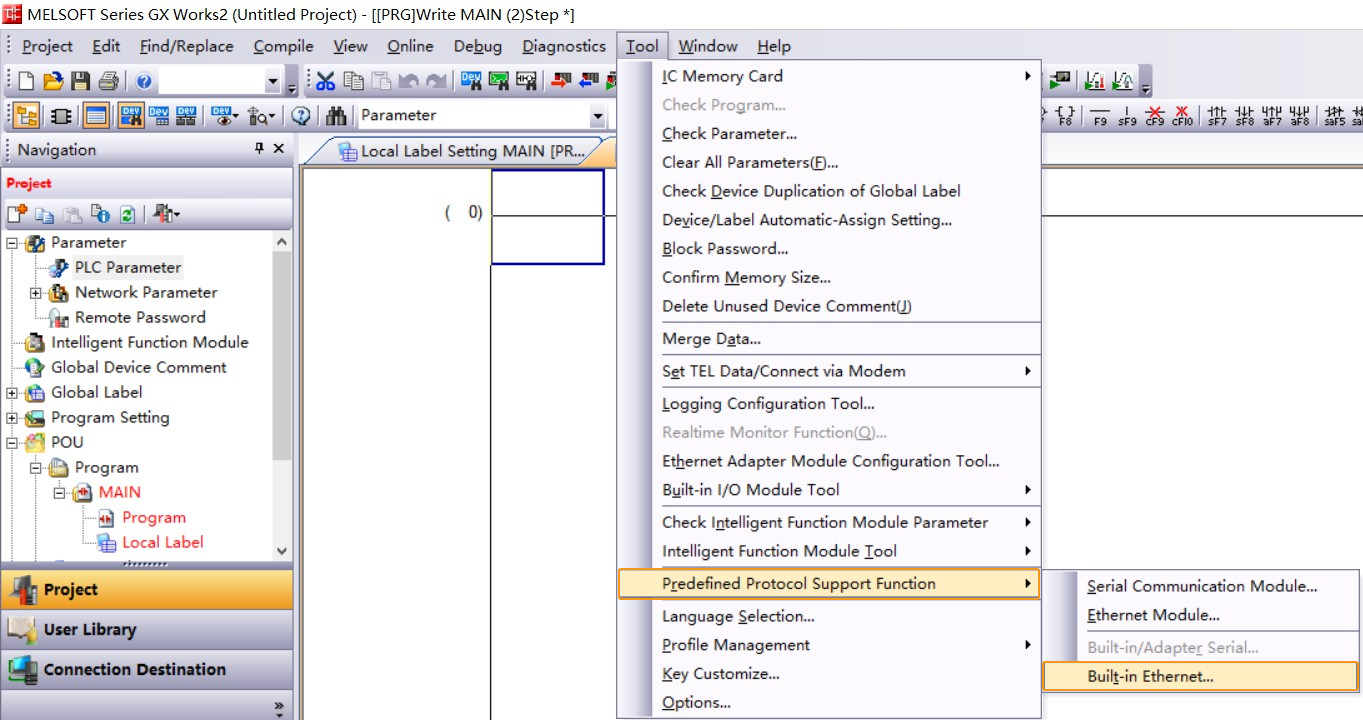Screen dimensions: 1363x720
Task: Expand the Global Label node
Action: 11,392
